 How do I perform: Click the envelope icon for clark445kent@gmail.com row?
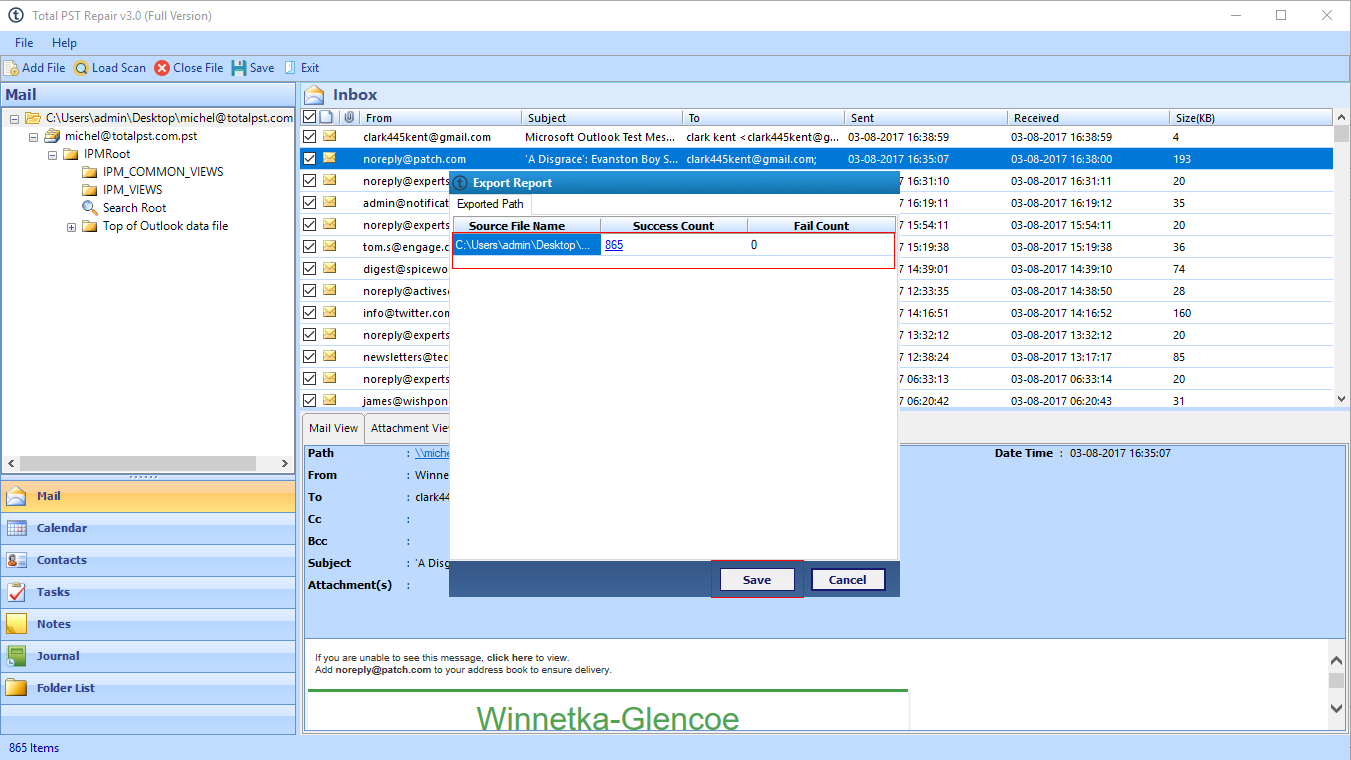[329, 137]
